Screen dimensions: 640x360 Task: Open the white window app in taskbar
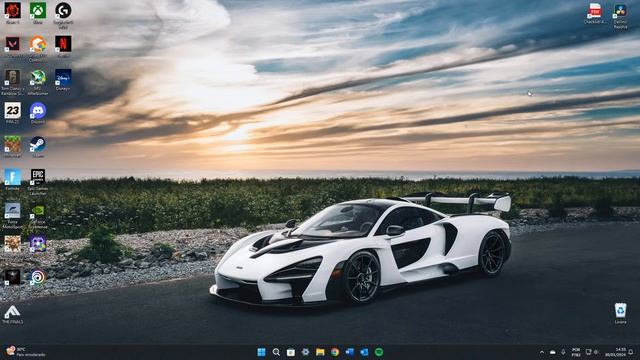(291, 352)
